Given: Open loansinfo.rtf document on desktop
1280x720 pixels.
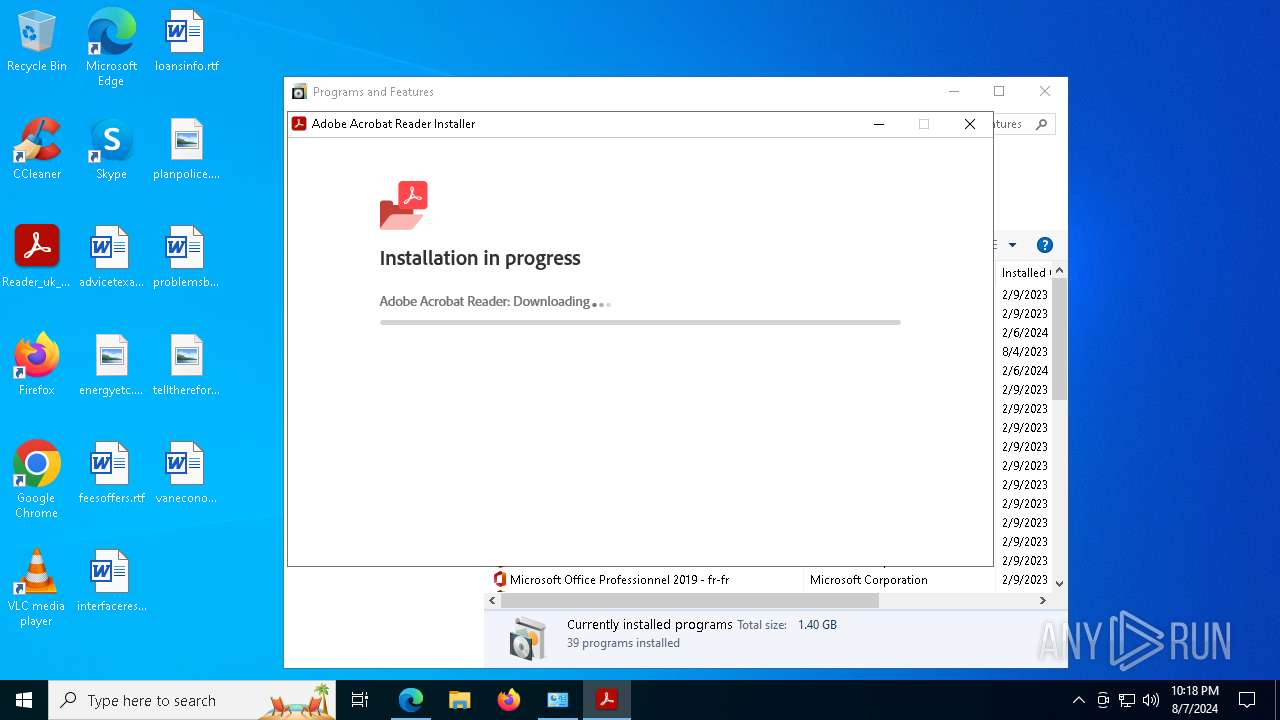Looking at the screenshot, I should point(186,42).
